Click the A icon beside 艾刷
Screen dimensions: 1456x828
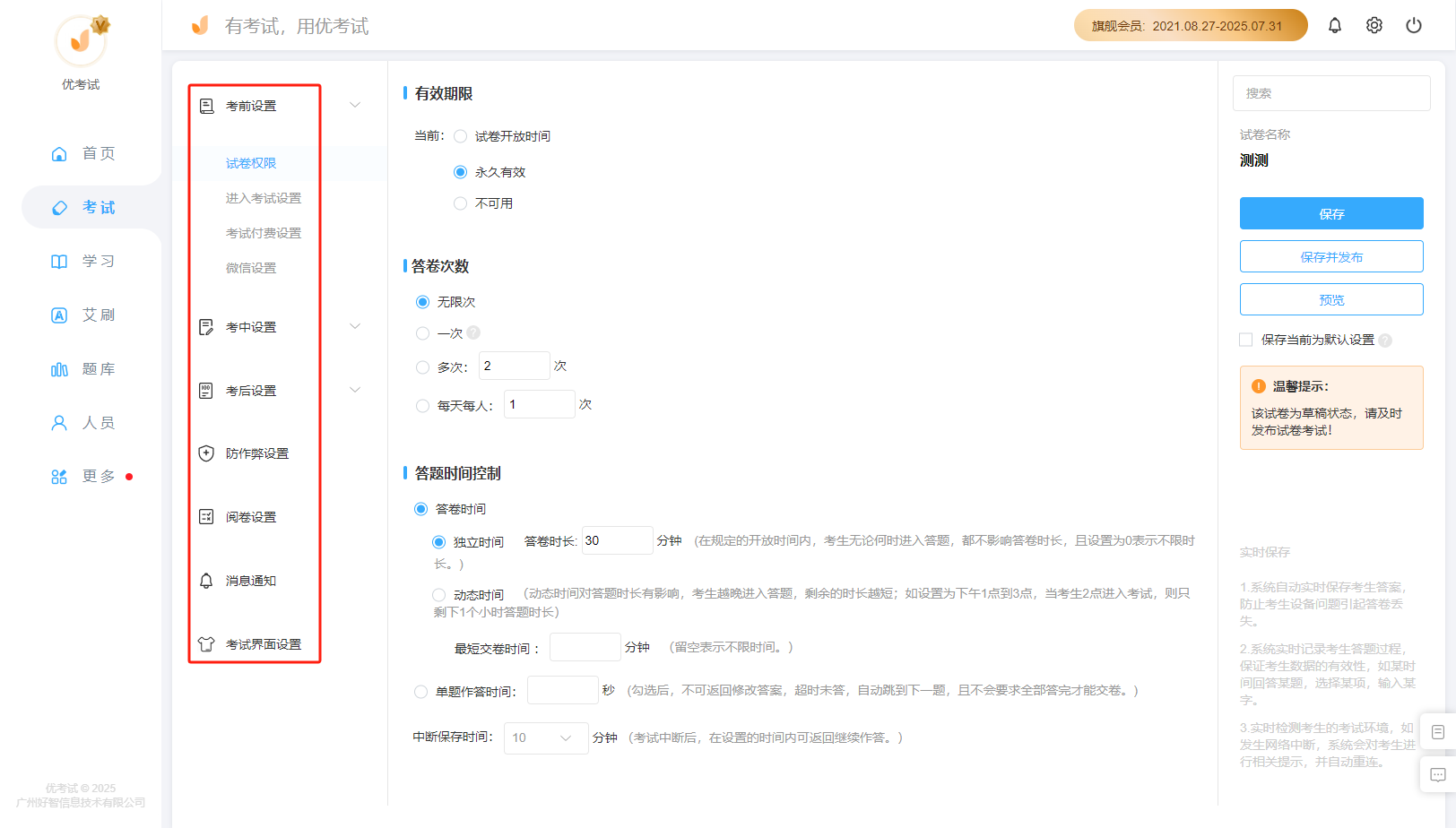(x=59, y=315)
